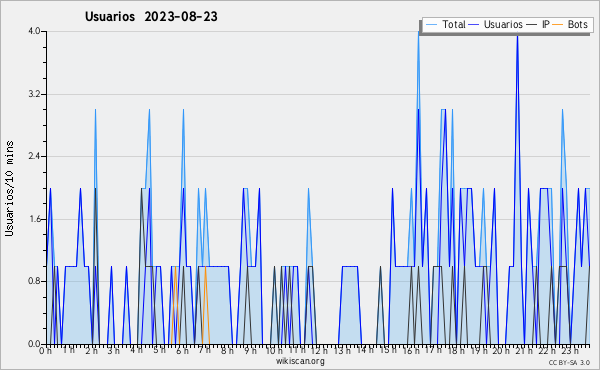Click the 'Usuarios 2023-08-23' chart title
The height and width of the screenshot is (370, 600).
(x=151, y=17)
